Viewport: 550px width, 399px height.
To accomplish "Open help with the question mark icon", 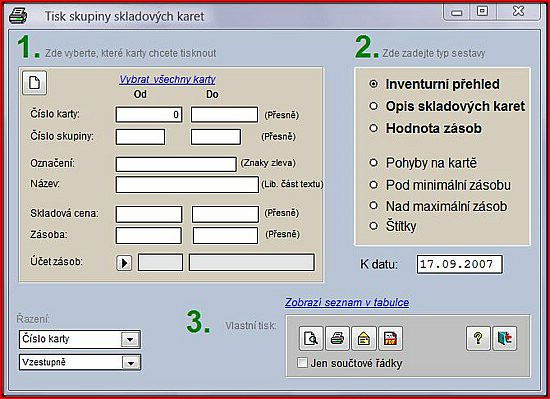I will [478, 338].
